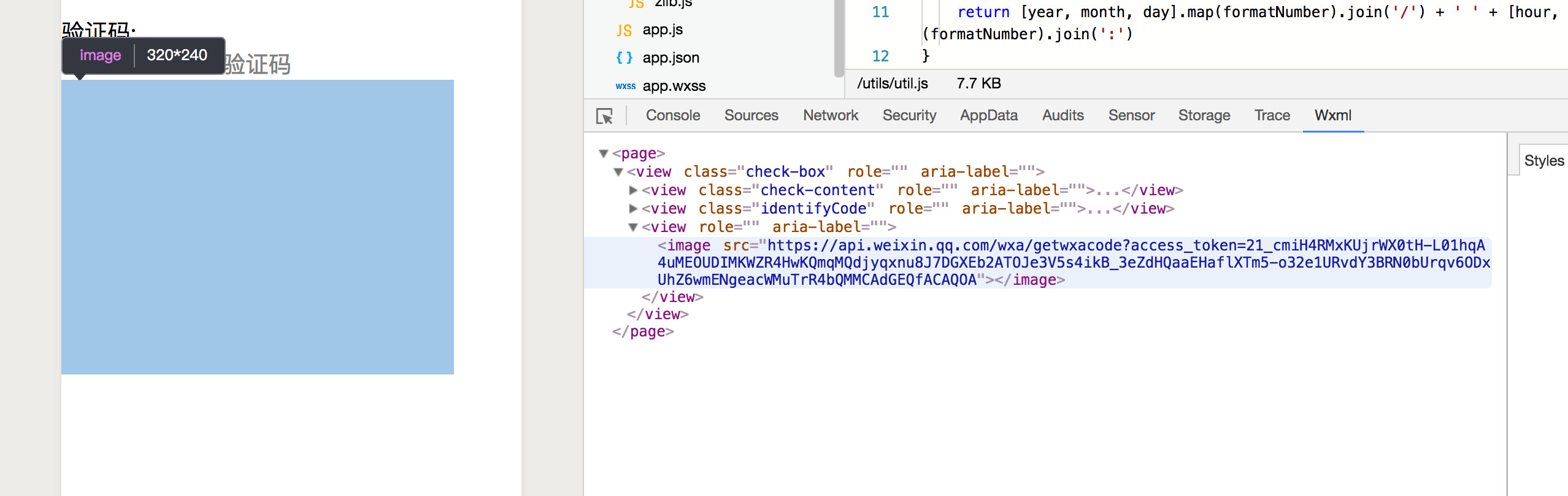The width and height of the screenshot is (1568, 496).
Task: Select the Security tab
Action: click(909, 115)
